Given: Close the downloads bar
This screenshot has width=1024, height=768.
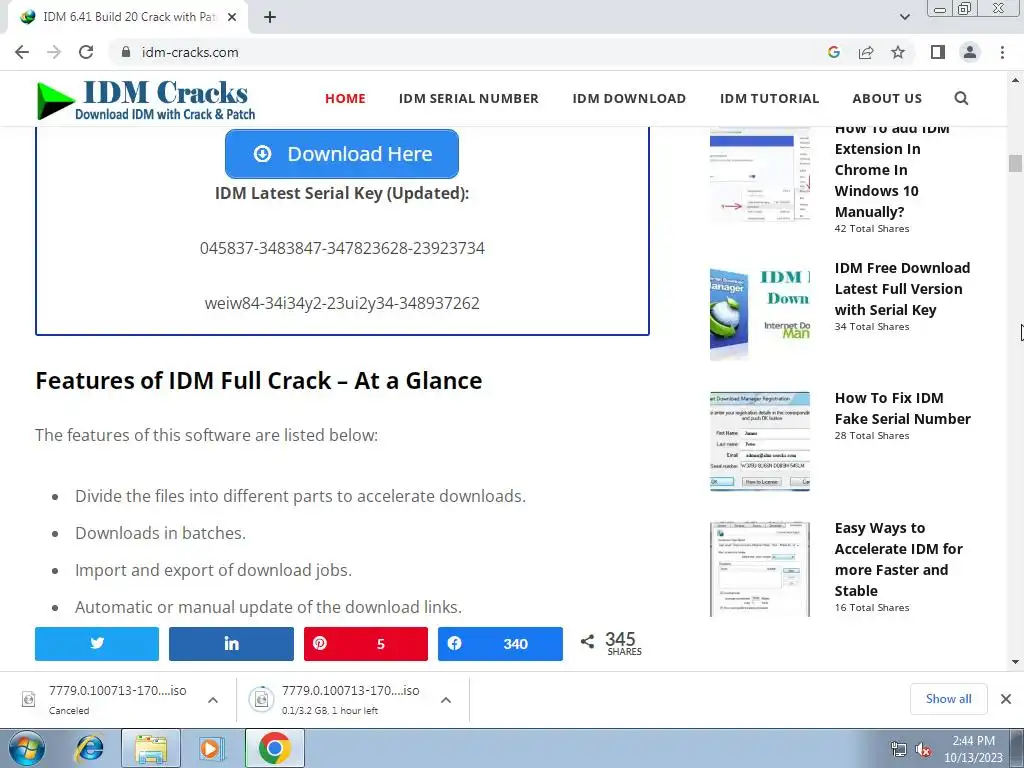Looking at the screenshot, I should [x=1006, y=699].
